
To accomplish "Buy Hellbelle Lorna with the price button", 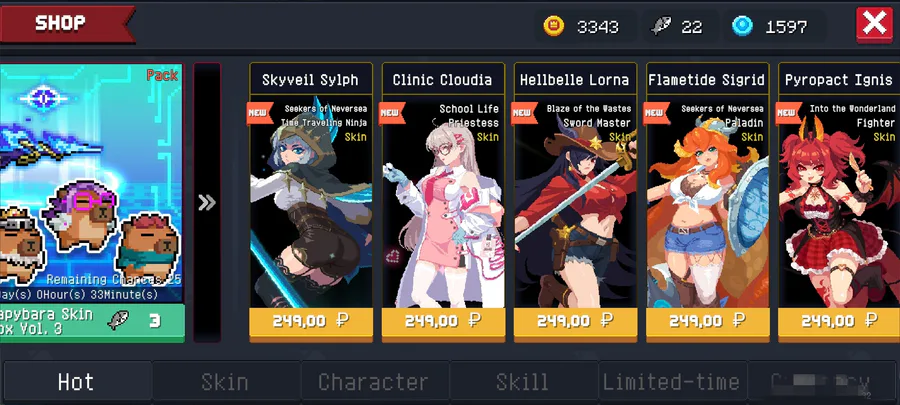I will point(575,321).
